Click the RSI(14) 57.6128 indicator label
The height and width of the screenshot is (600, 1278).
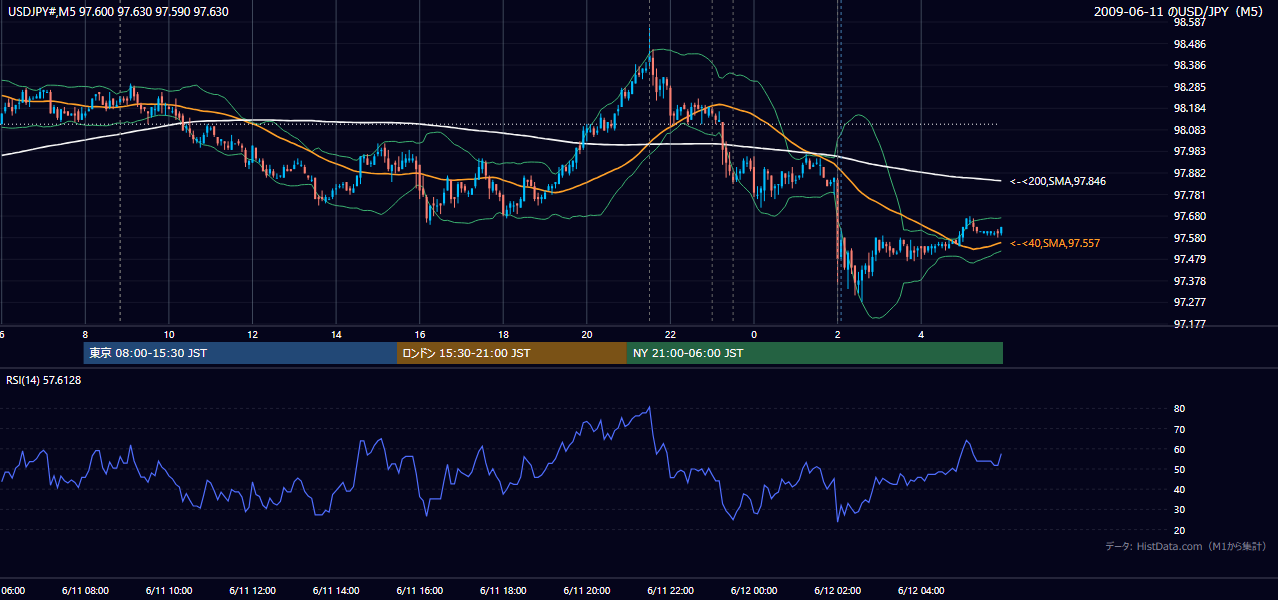(x=44, y=380)
